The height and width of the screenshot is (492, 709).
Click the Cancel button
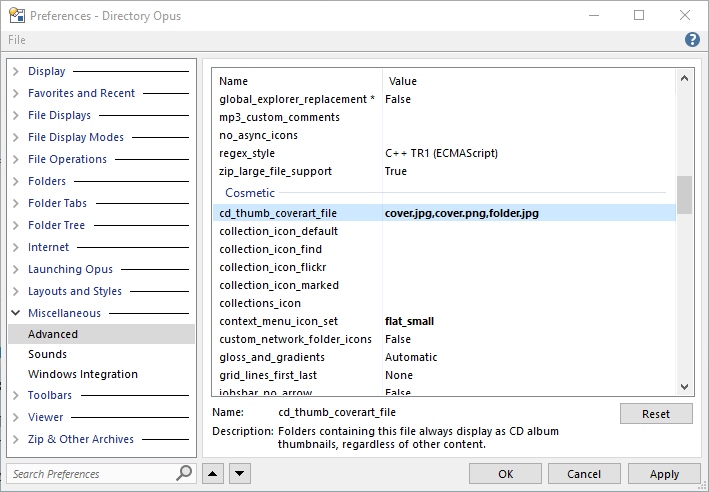point(584,473)
